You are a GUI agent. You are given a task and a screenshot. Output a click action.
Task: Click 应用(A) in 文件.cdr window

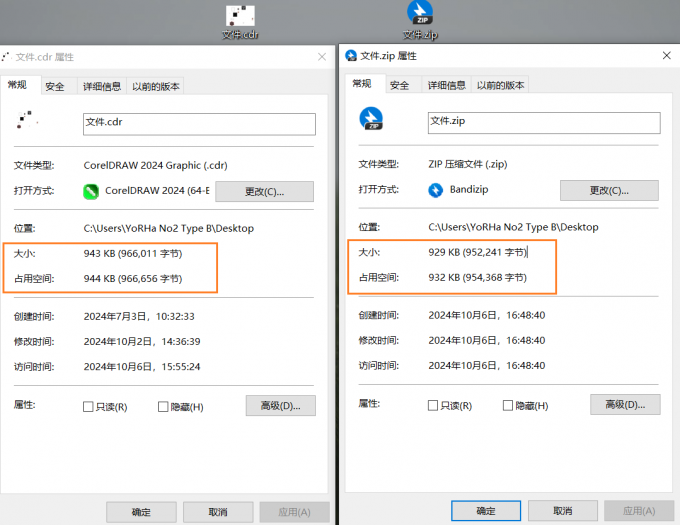point(294,512)
